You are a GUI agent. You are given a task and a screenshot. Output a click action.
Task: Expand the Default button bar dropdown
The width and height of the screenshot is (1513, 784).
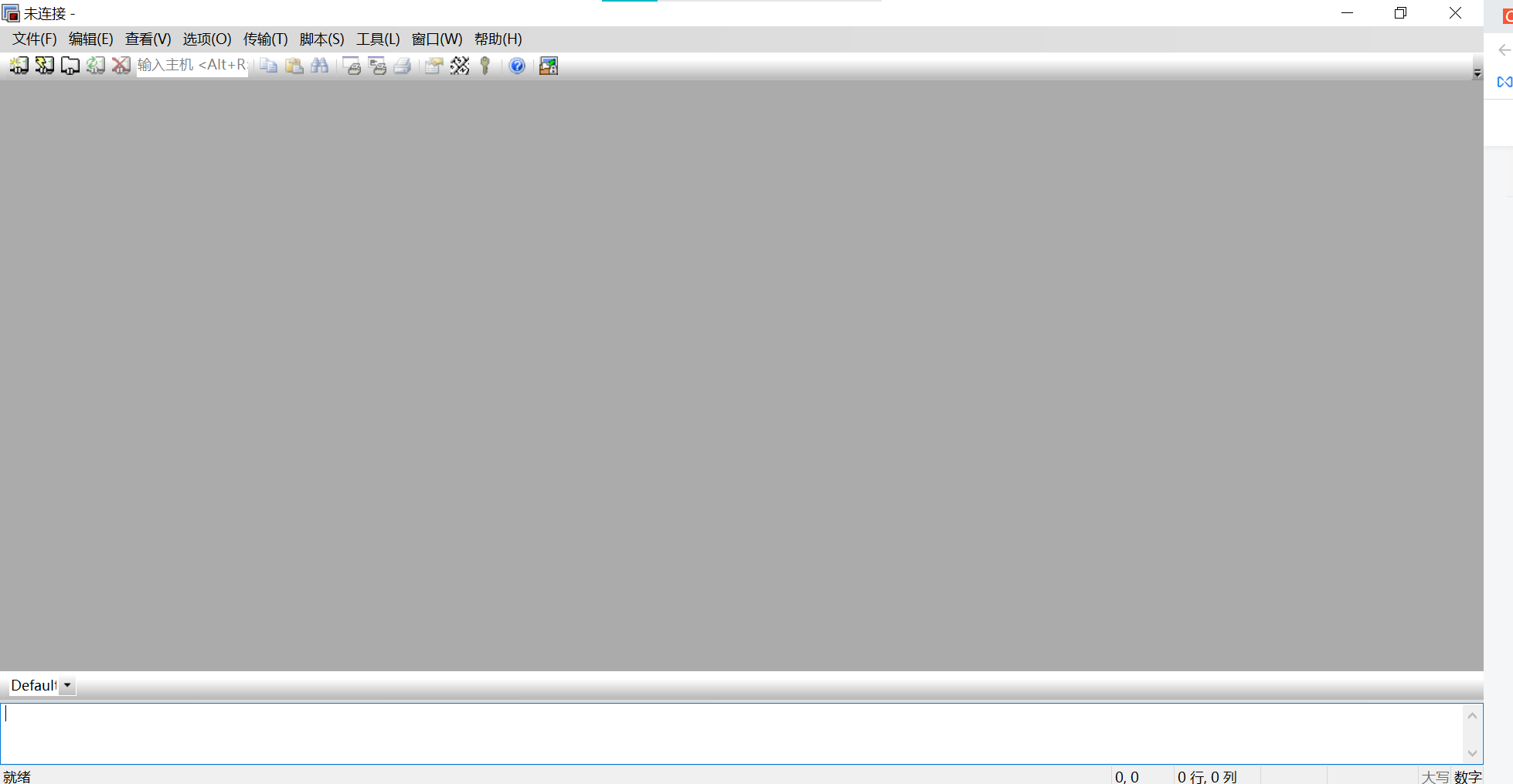point(67,686)
